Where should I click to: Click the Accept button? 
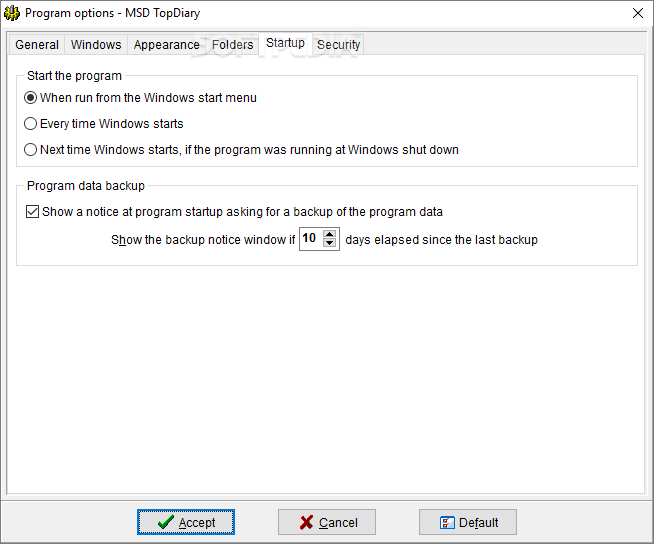click(186, 522)
